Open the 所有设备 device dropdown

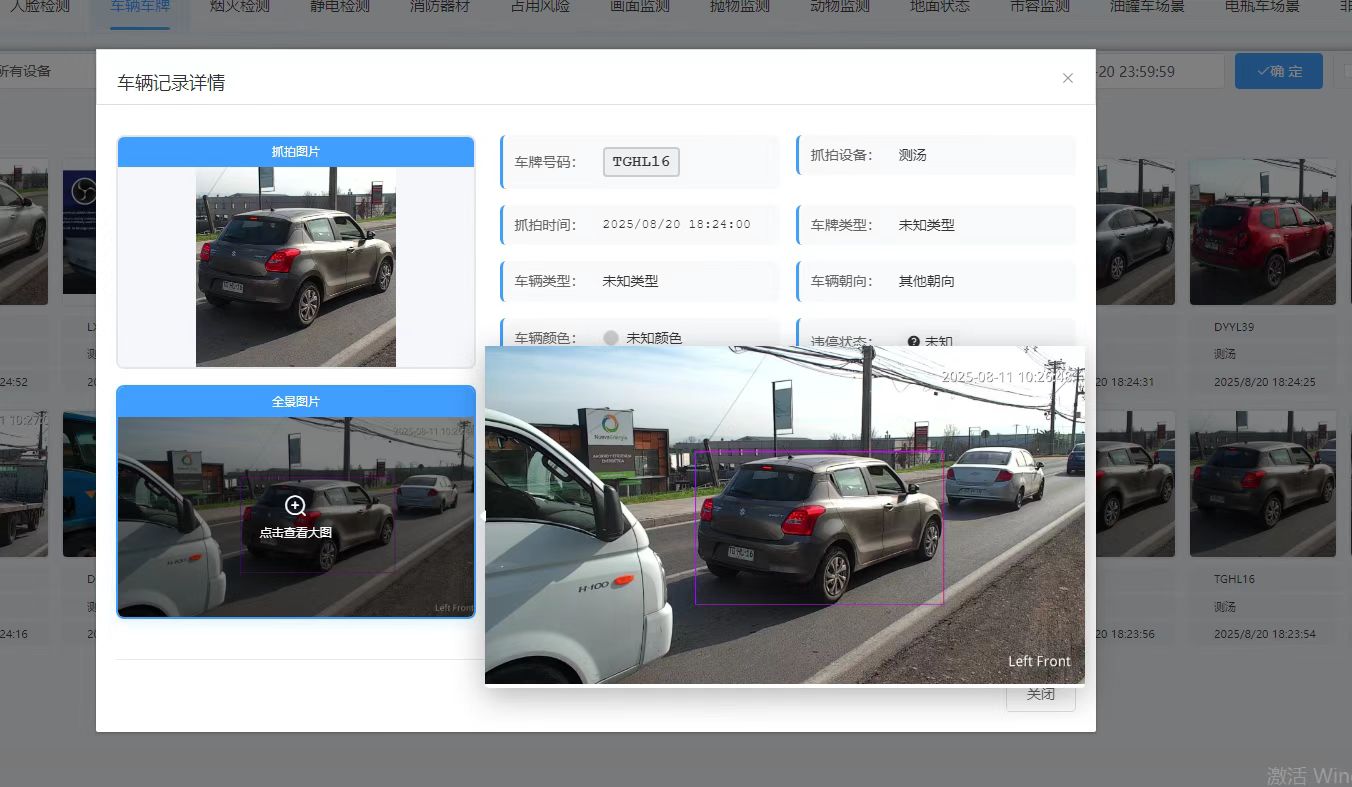48,71
